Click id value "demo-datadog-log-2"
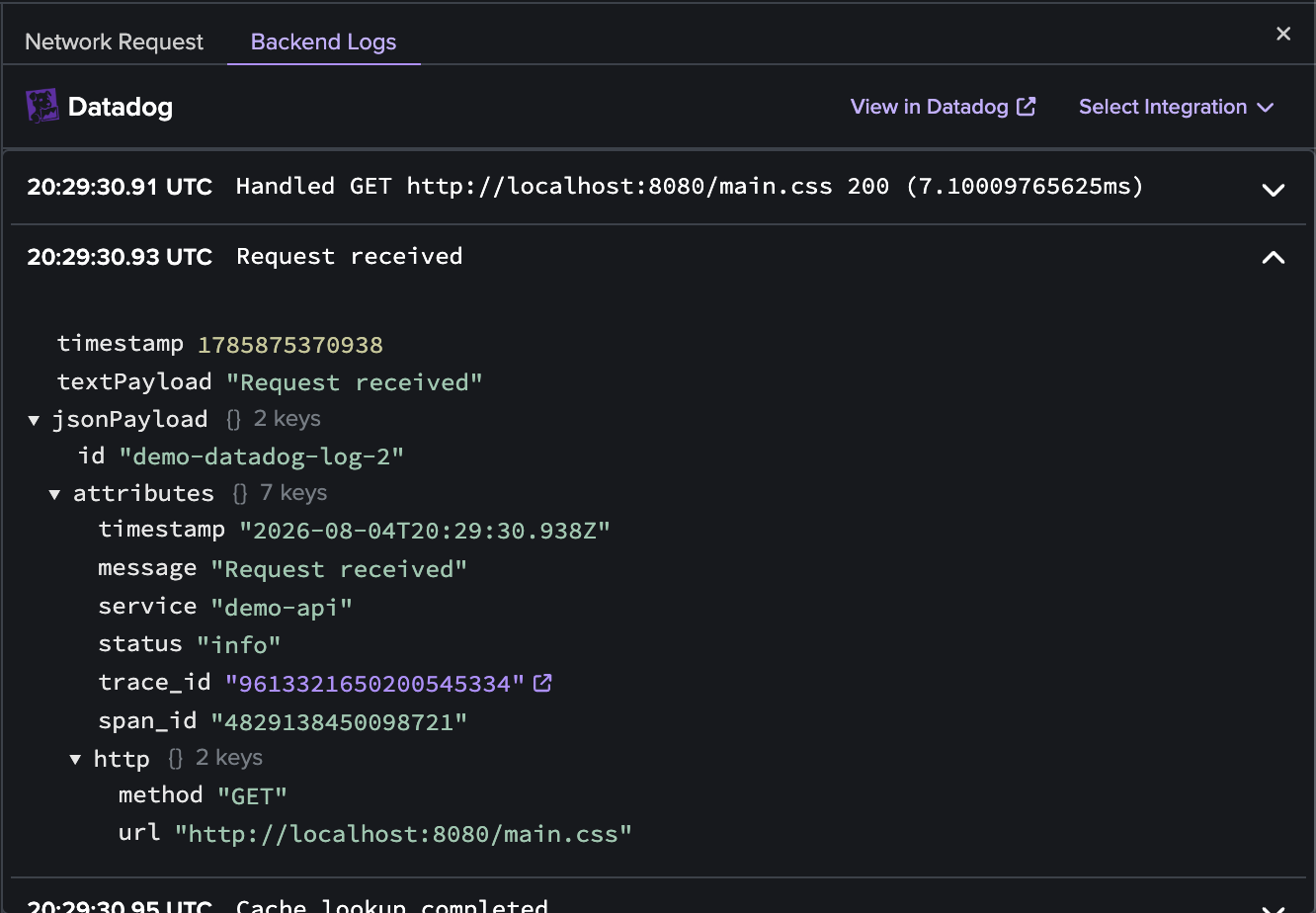 (x=262, y=456)
